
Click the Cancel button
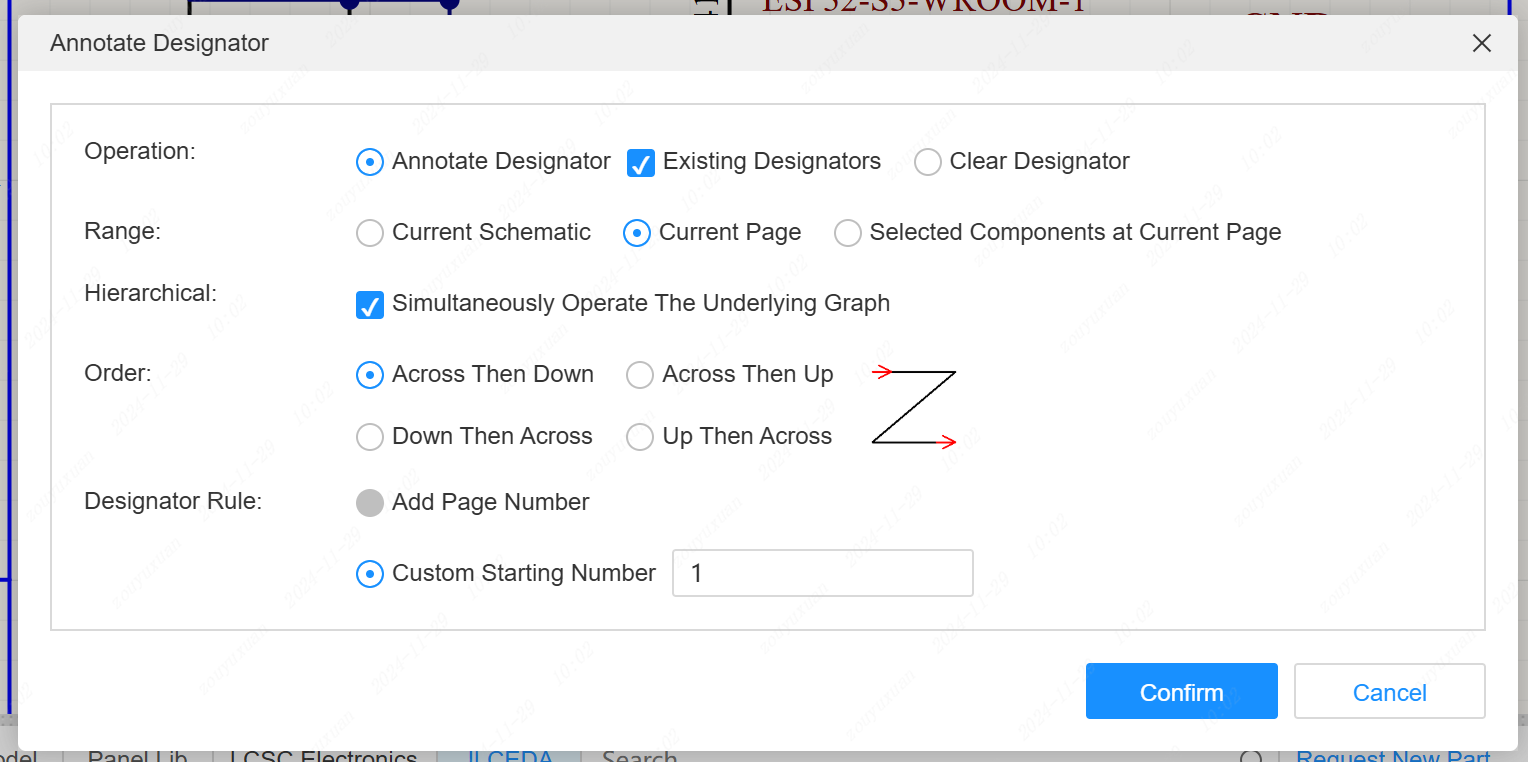(1389, 692)
